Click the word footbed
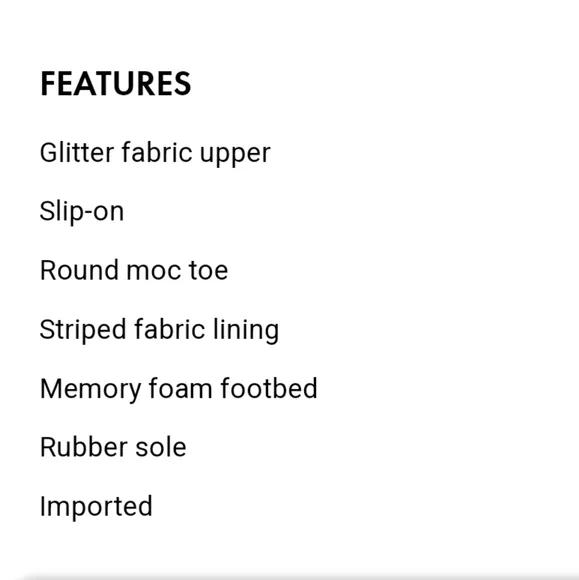 tap(269, 388)
